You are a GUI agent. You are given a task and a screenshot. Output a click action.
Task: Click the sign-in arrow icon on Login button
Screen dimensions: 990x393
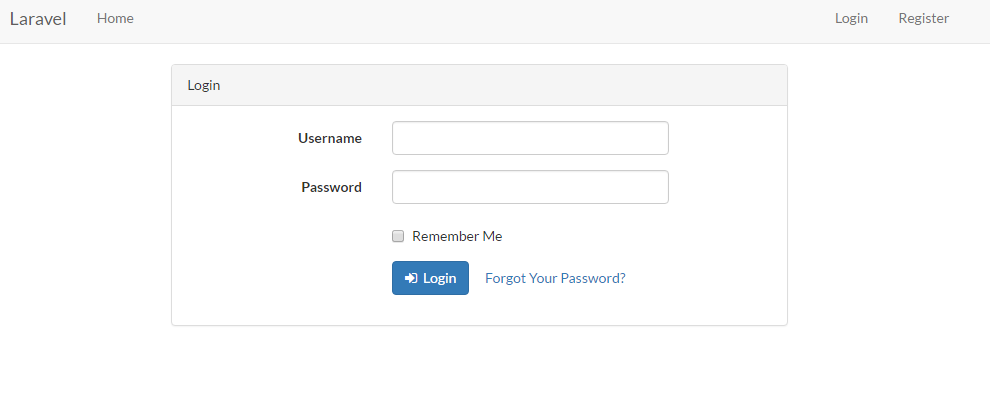[411, 278]
